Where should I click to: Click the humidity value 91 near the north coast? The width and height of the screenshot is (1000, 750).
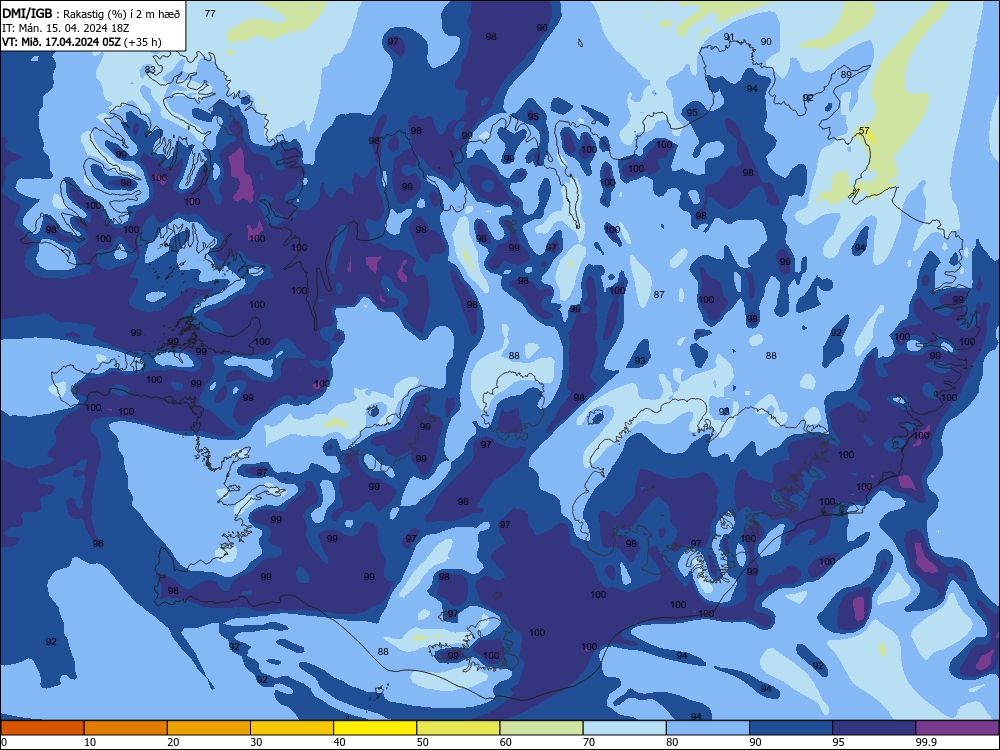coord(729,37)
